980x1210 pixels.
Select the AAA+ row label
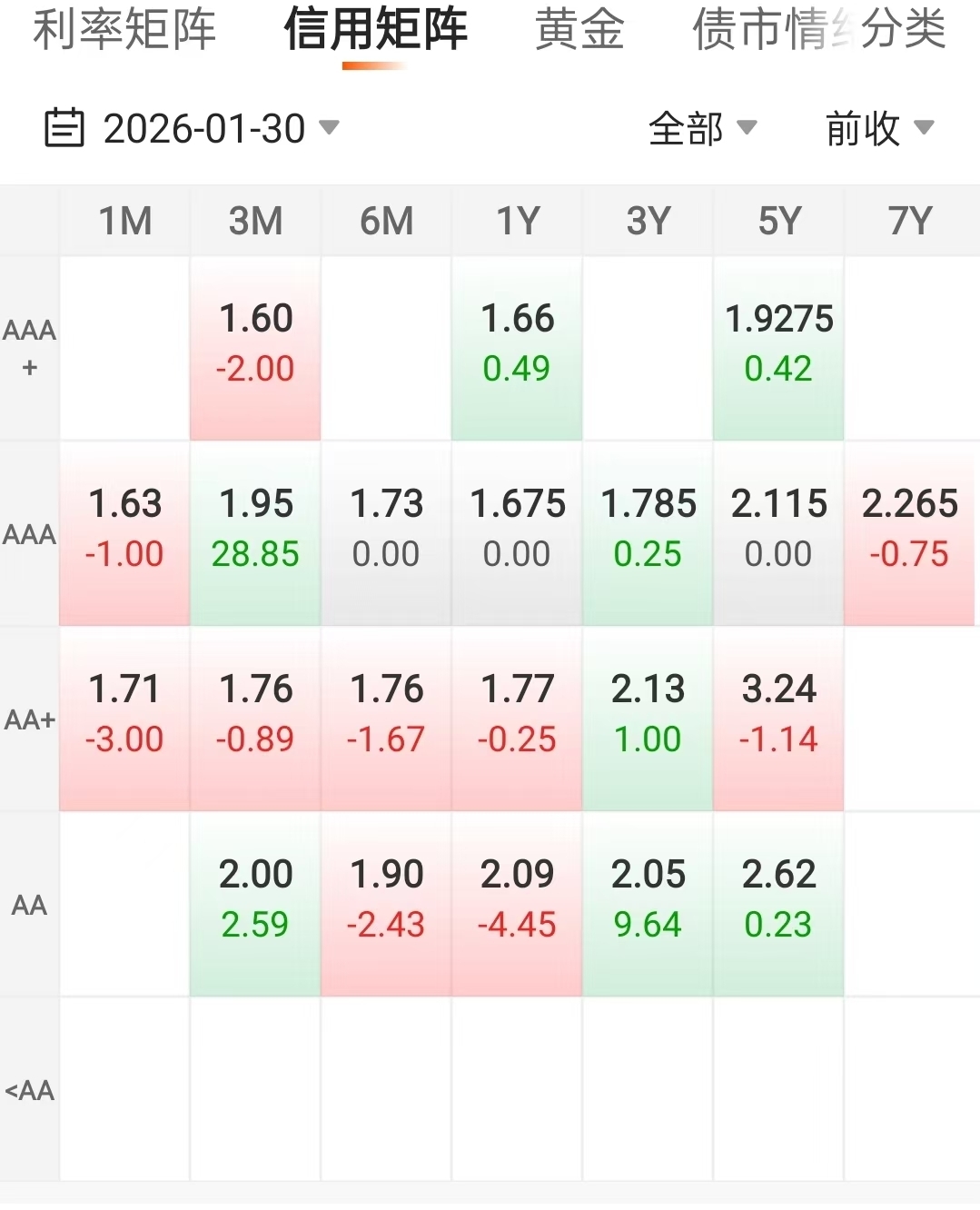point(30,348)
